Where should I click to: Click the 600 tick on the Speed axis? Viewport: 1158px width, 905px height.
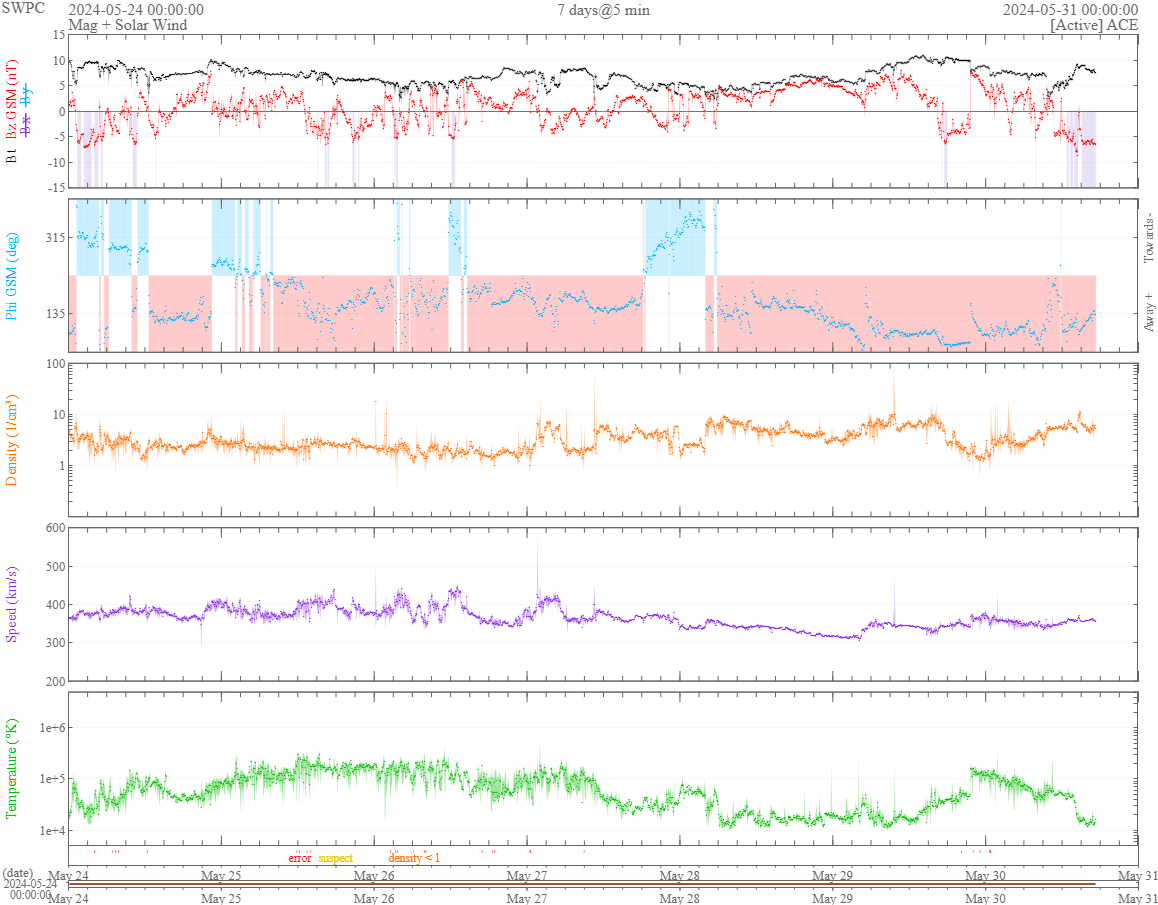(x=55, y=527)
